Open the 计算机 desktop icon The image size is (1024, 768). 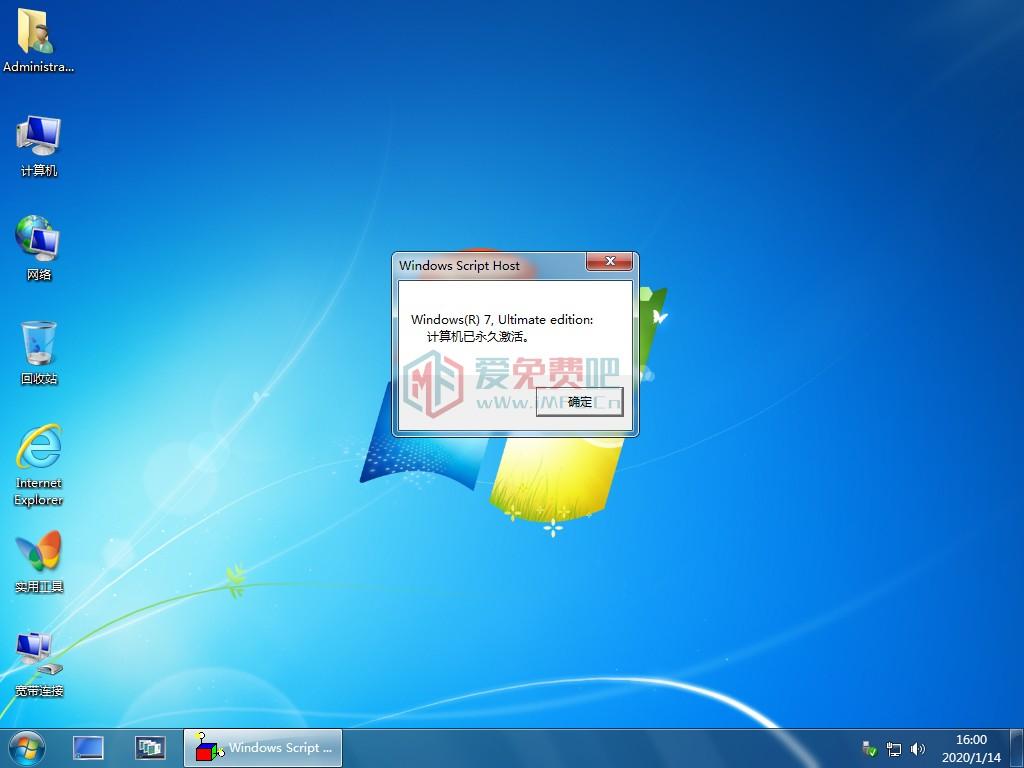(39, 145)
